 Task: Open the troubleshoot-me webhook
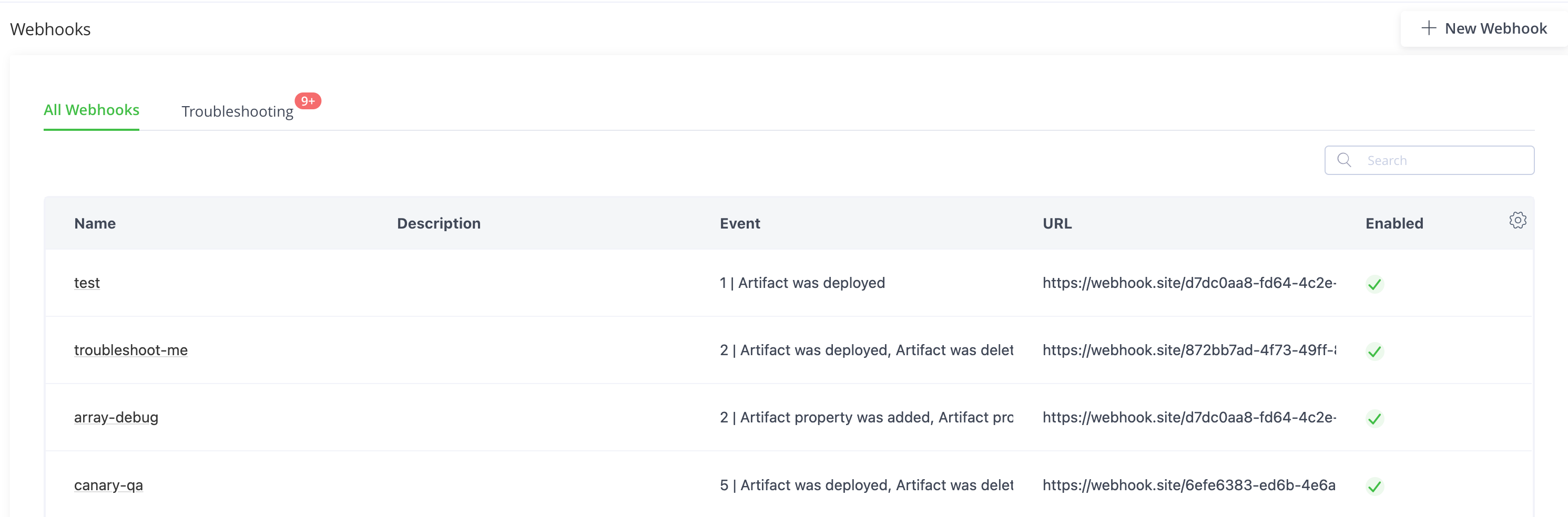(x=131, y=350)
